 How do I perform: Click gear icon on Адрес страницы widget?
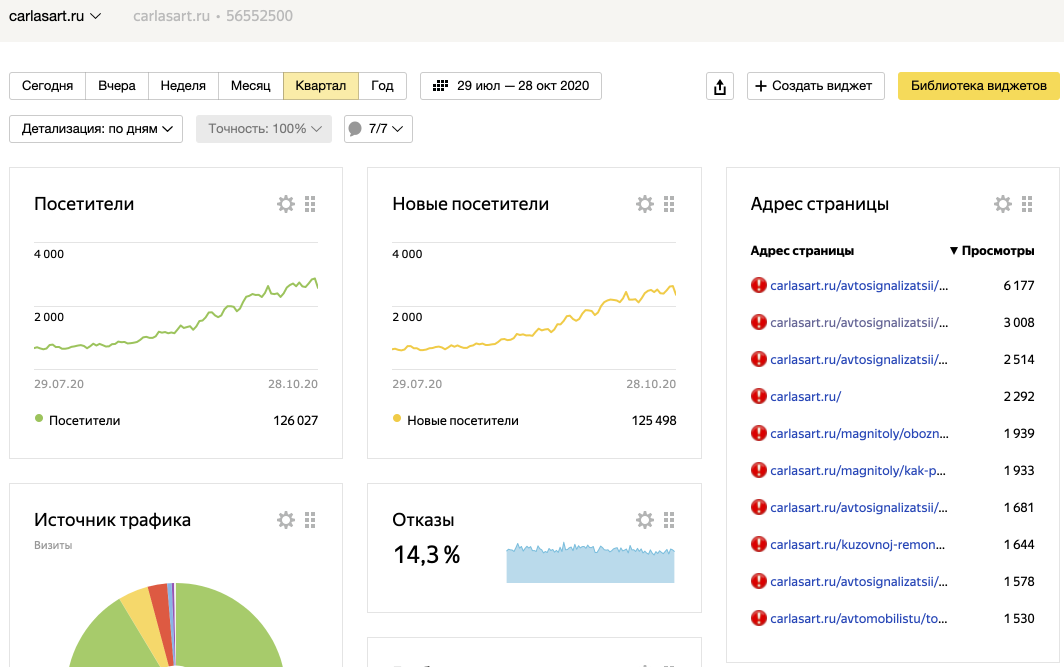point(1003,204)
